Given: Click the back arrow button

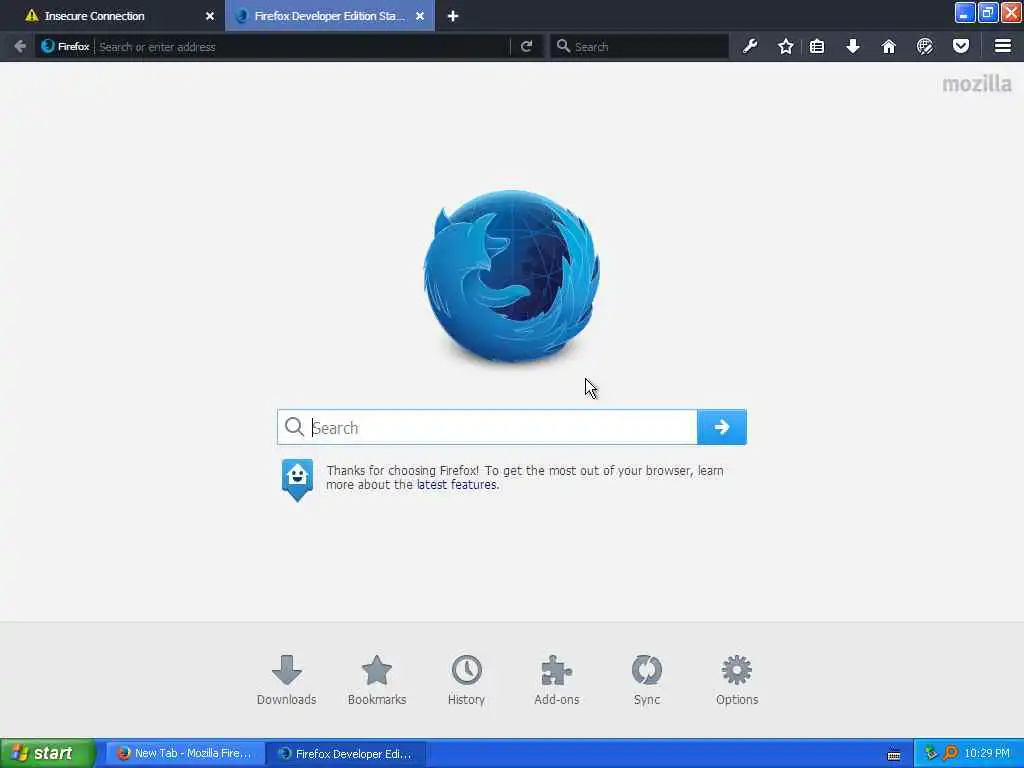Looking at the screenshot, I should (x=20, y=46).
